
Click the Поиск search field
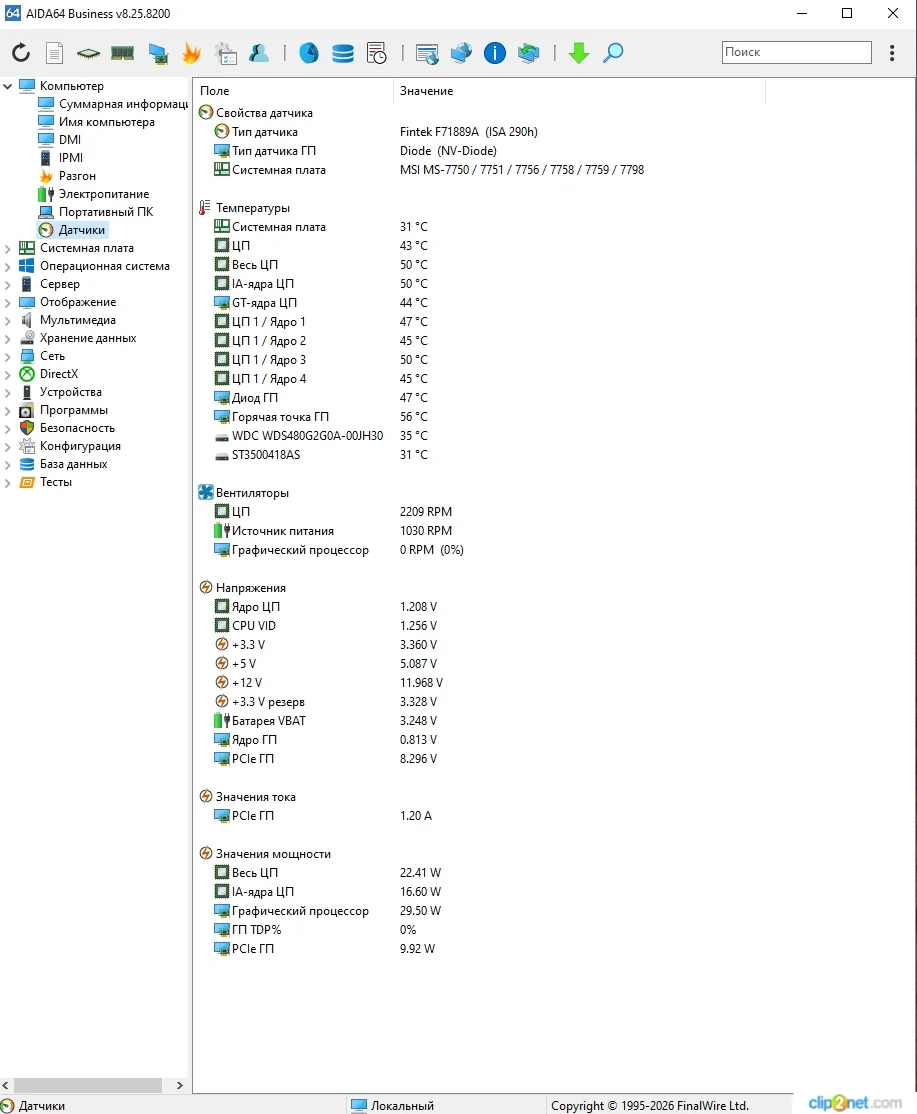(796, 52)
